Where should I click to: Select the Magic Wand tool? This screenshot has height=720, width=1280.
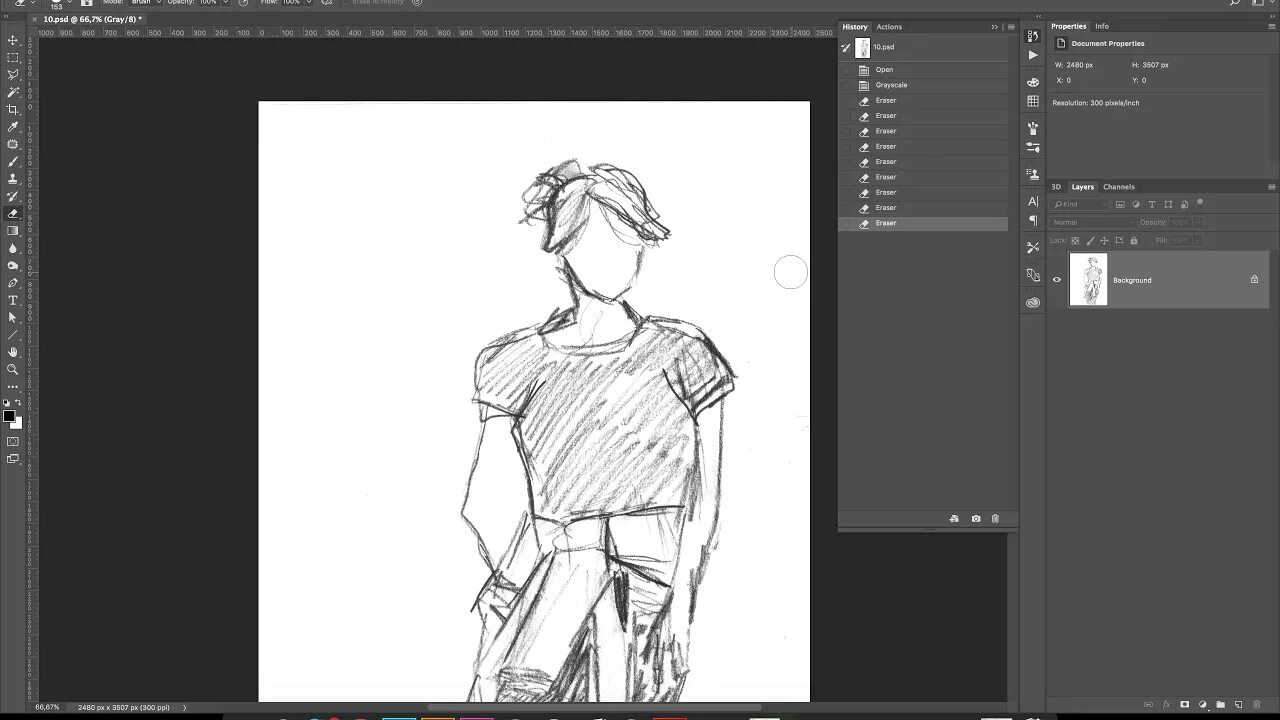coord(13,92)
